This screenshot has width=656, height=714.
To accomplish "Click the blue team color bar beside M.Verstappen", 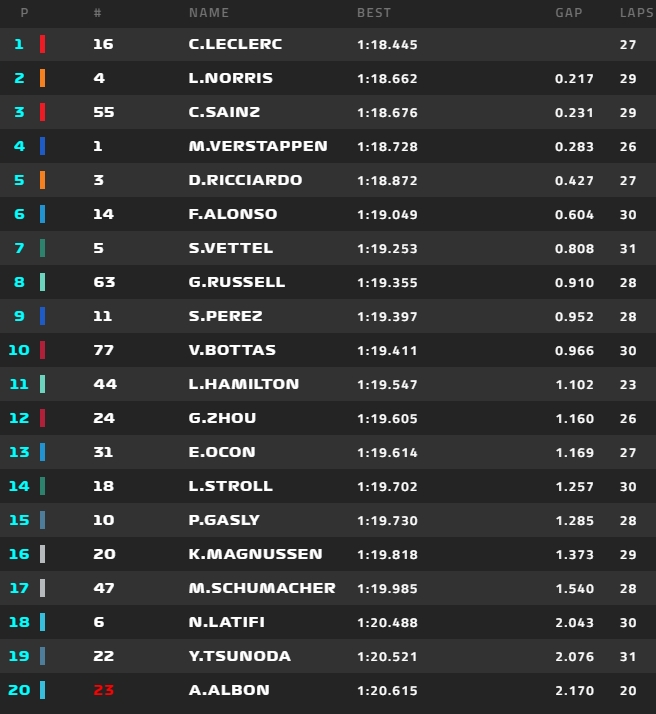I will [42, 146].
